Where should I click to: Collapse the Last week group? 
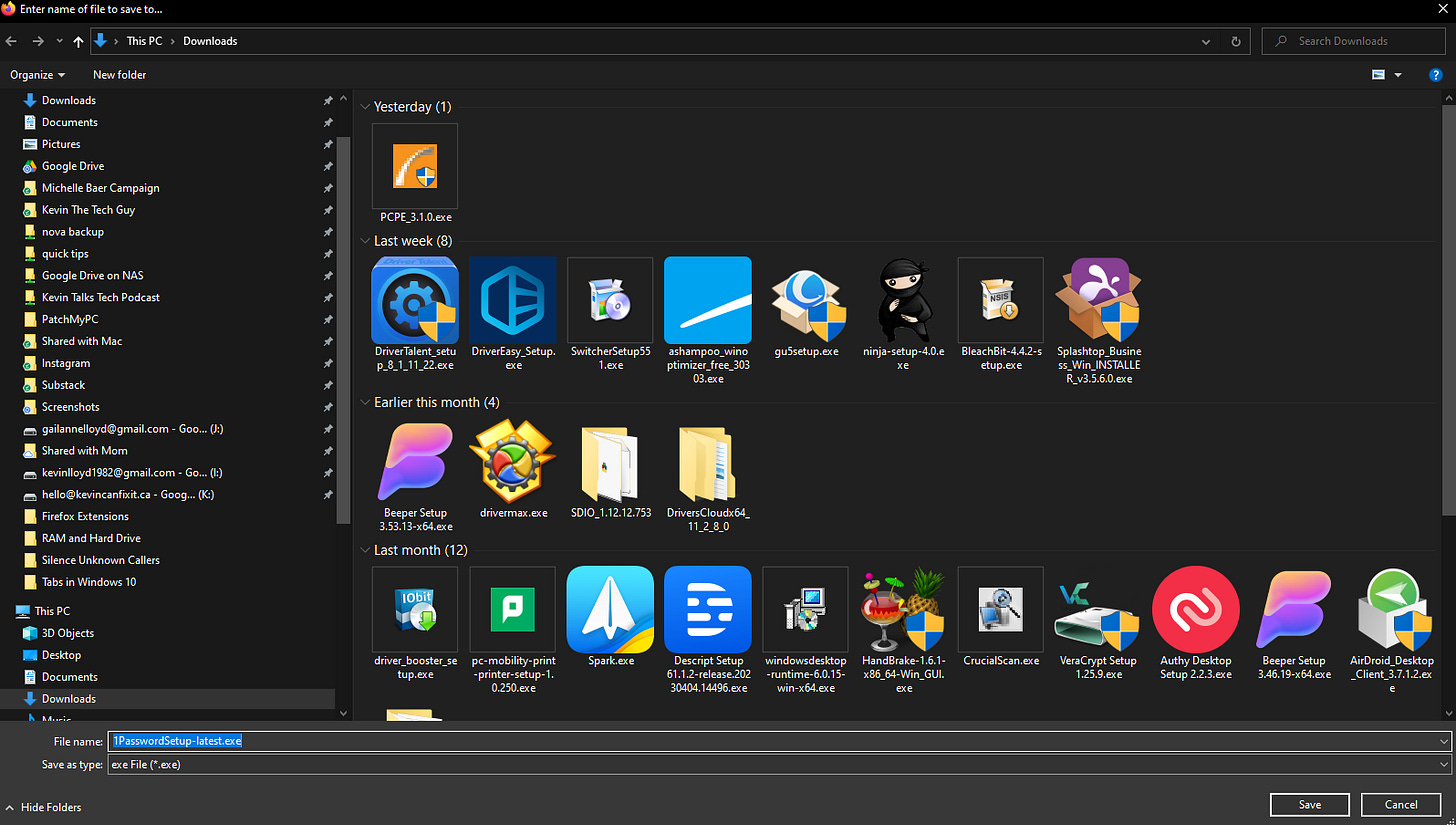(366, 241)
